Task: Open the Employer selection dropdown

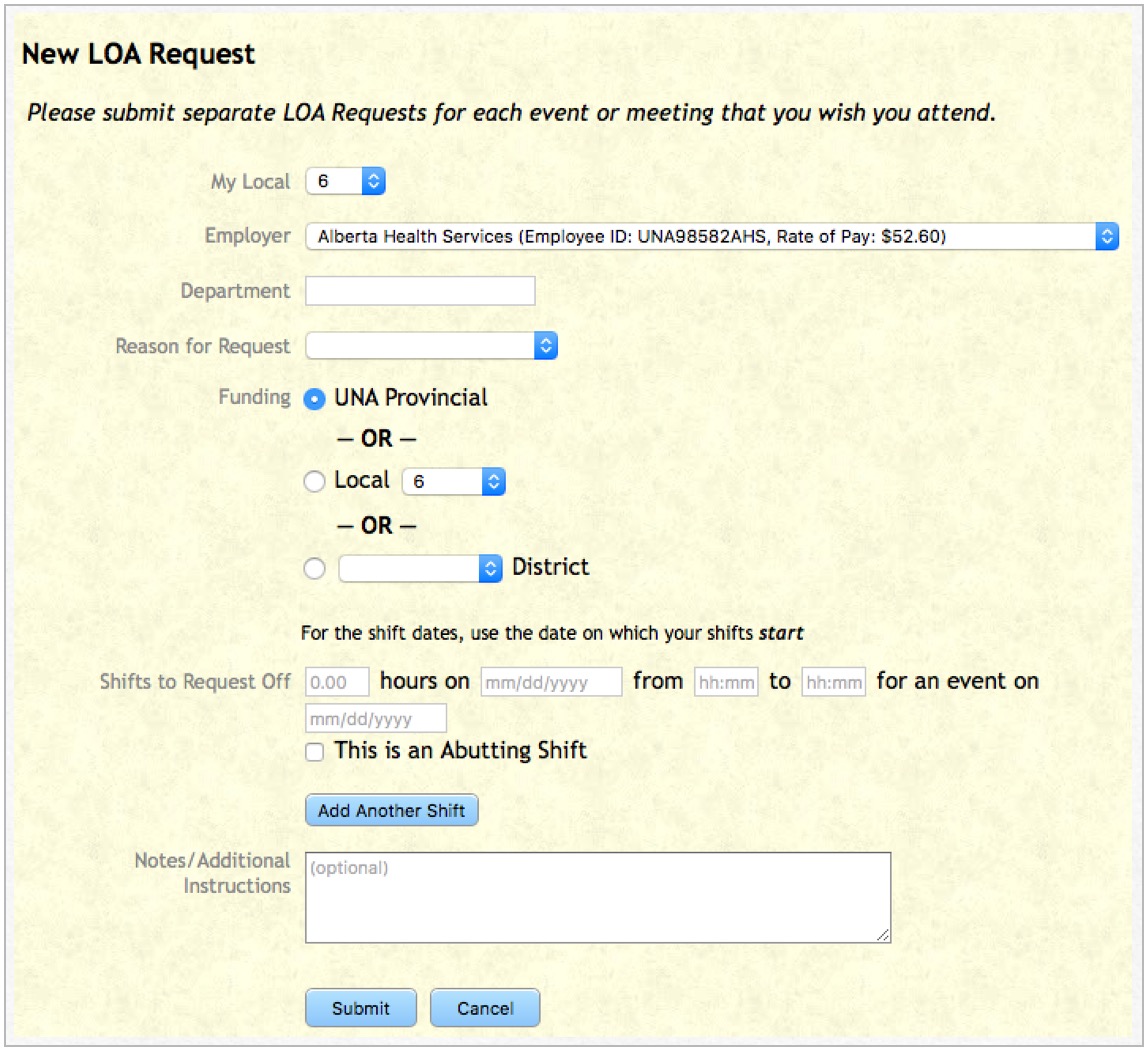Action: (x=700, y=236)
